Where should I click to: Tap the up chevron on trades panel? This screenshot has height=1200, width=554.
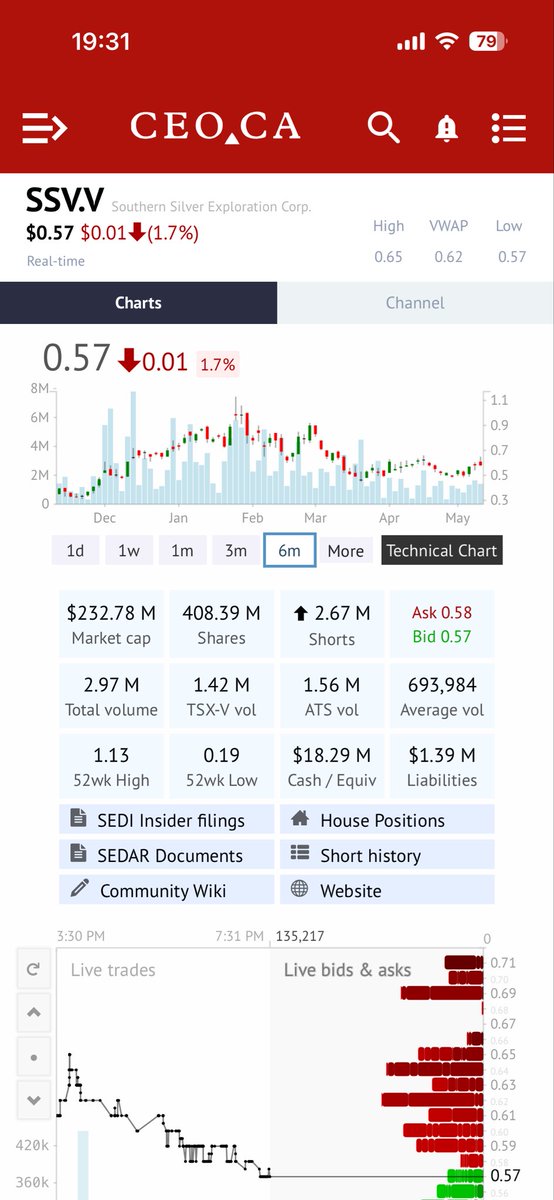[33, 1013]
